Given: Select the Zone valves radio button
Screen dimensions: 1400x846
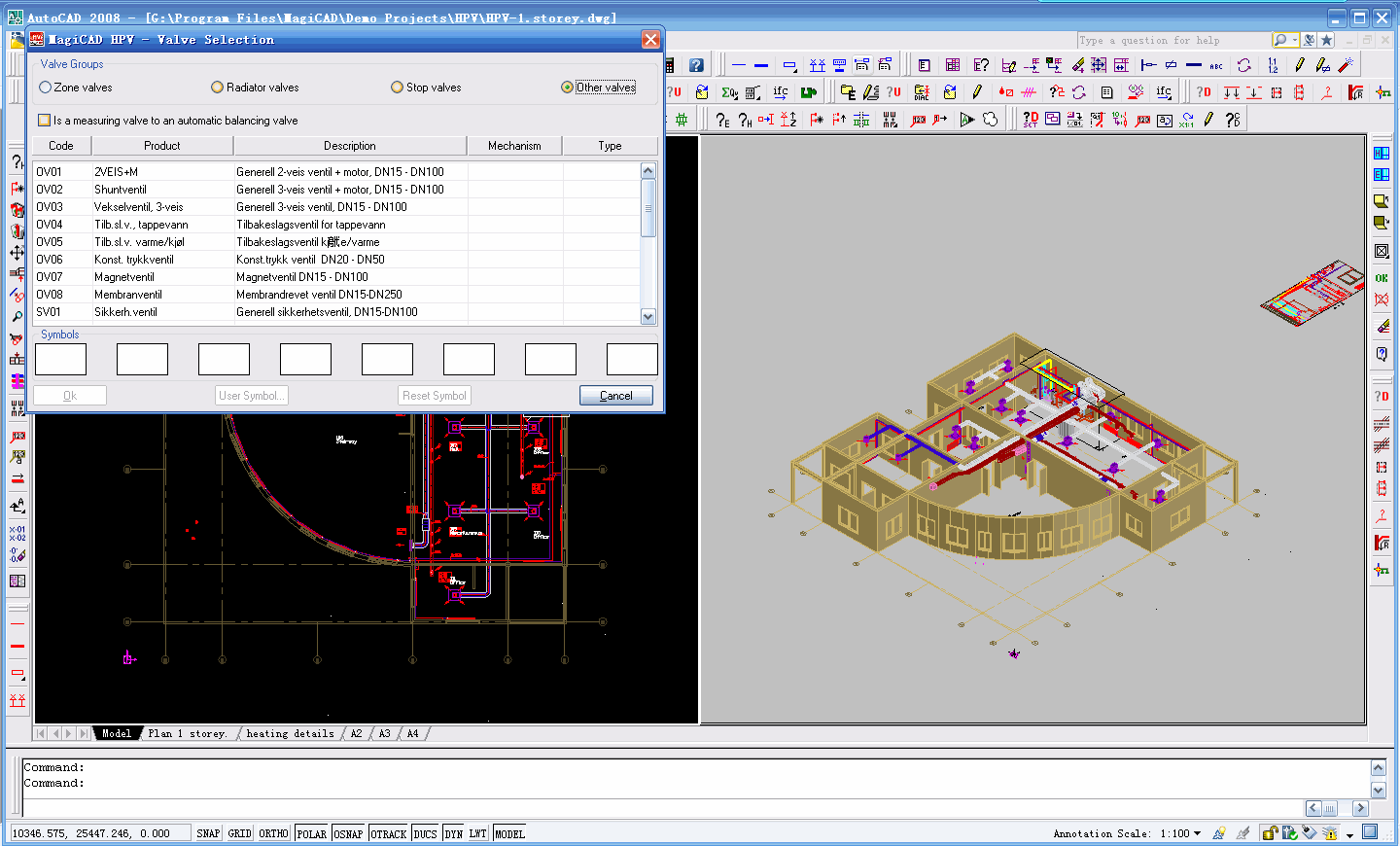Looking at the screenshot, I should click(x=45, y=88).
